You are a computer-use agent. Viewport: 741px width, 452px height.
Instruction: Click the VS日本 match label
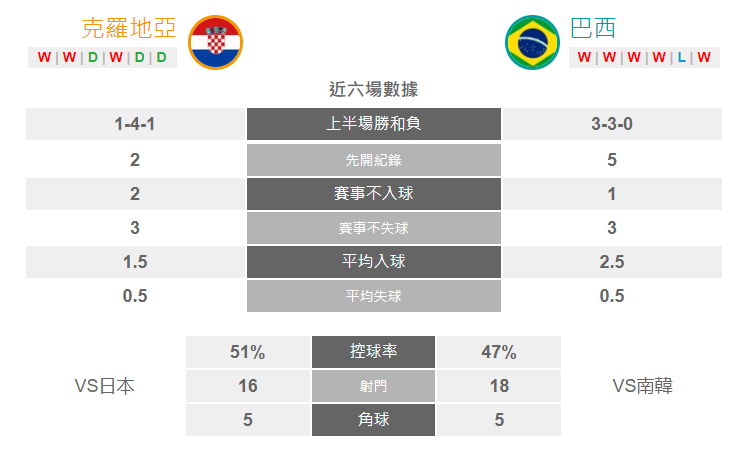click(x=104, y=386)
